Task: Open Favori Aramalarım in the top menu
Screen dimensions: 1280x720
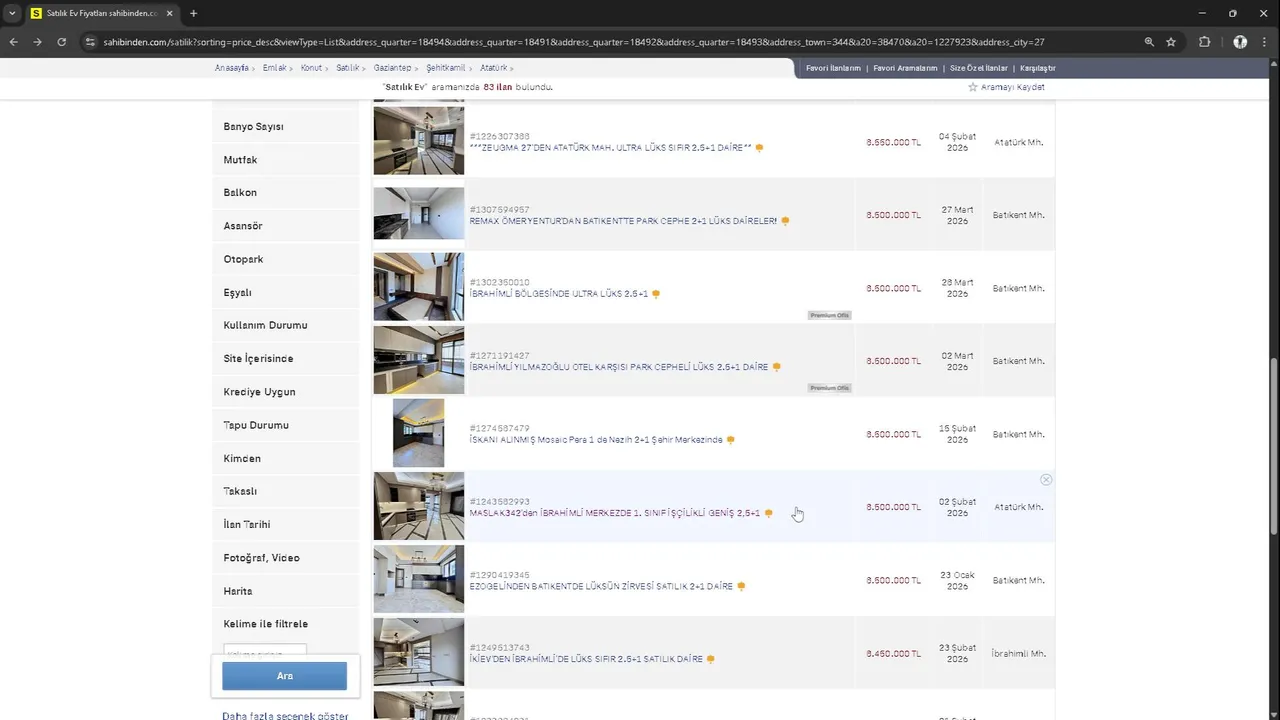Action: pos(905,68)
